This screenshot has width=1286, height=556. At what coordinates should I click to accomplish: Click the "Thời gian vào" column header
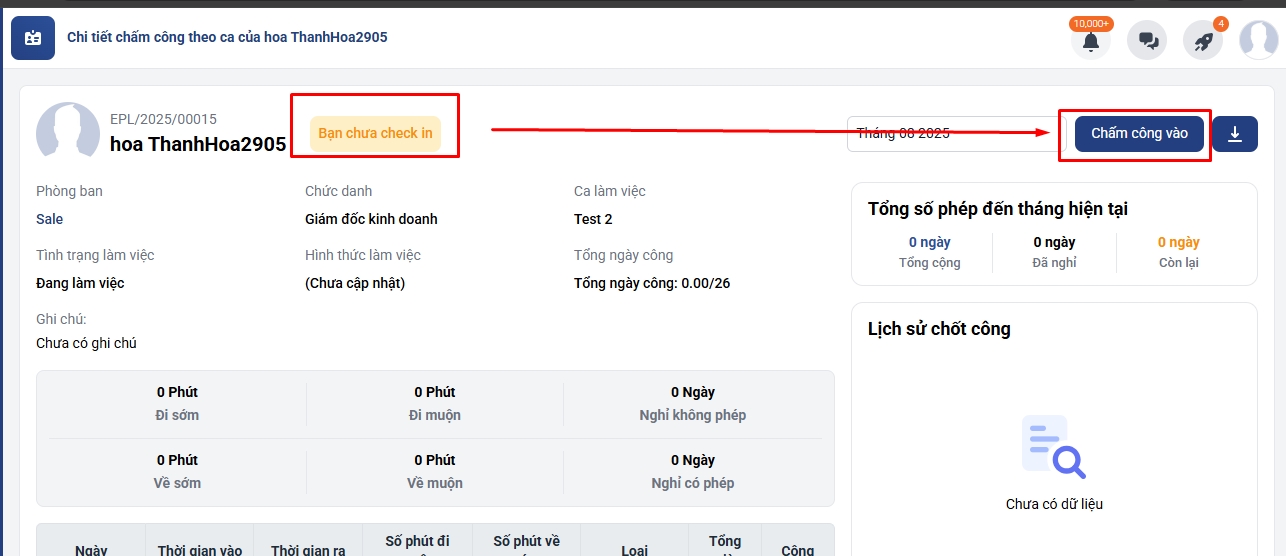[x=200, y=549]
